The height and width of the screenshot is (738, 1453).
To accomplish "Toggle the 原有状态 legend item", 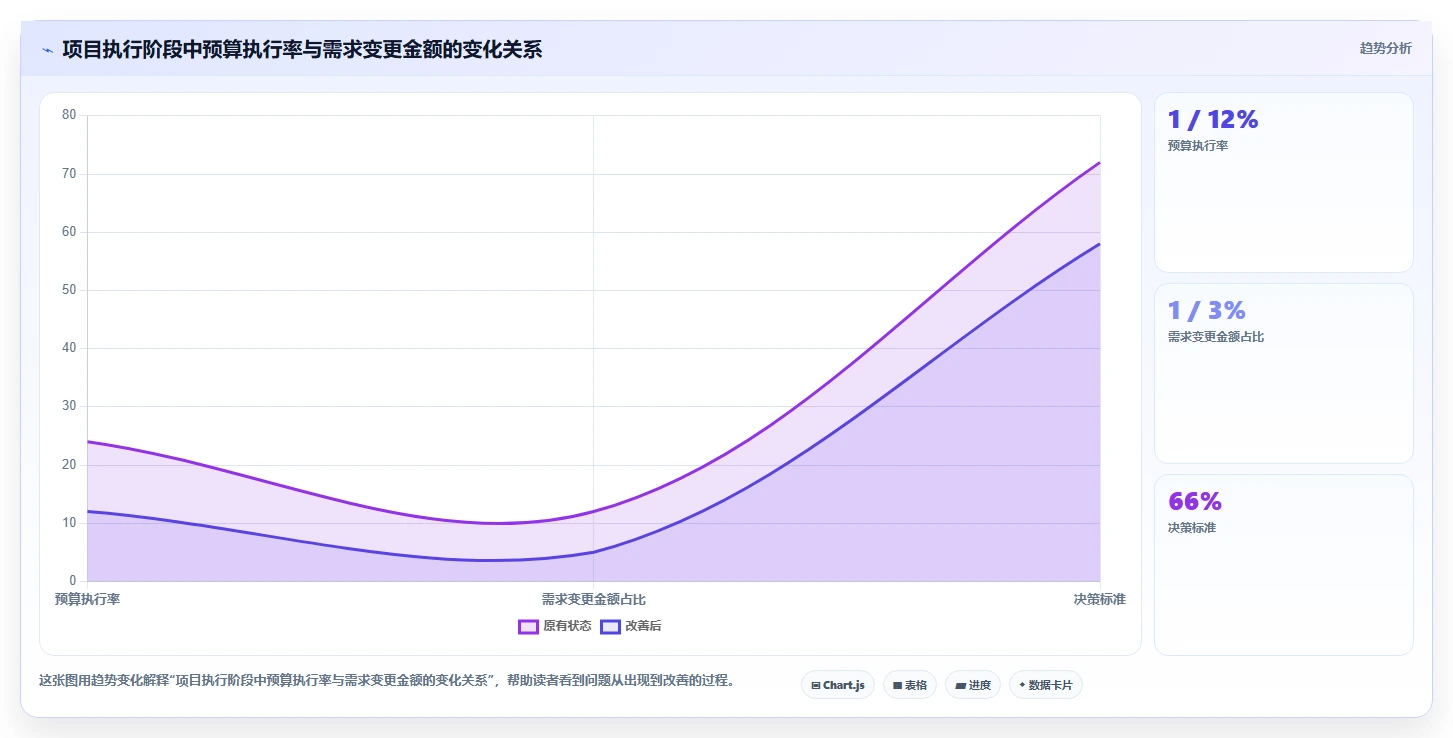I will pyautogui.click(x=555, y=627).
